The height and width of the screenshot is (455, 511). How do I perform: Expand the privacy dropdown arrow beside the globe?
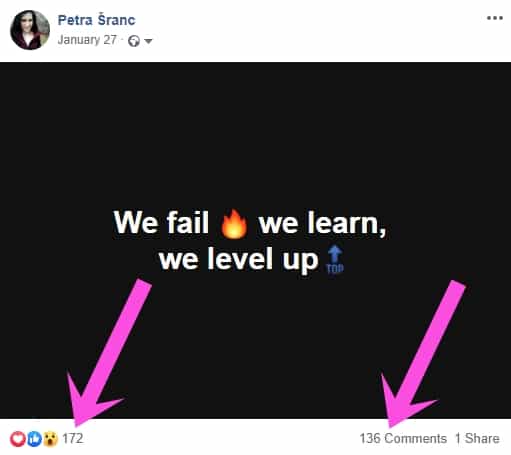pyautogui.click(x=148, y=41)
